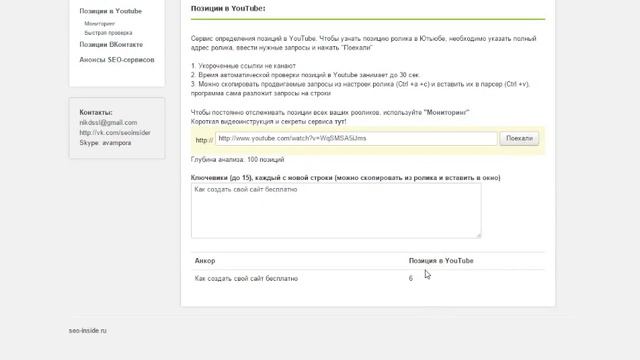Screen dimensions: 640x360
Task: Open the Позиции ВКонтакте link
Action: pos(111,44)
